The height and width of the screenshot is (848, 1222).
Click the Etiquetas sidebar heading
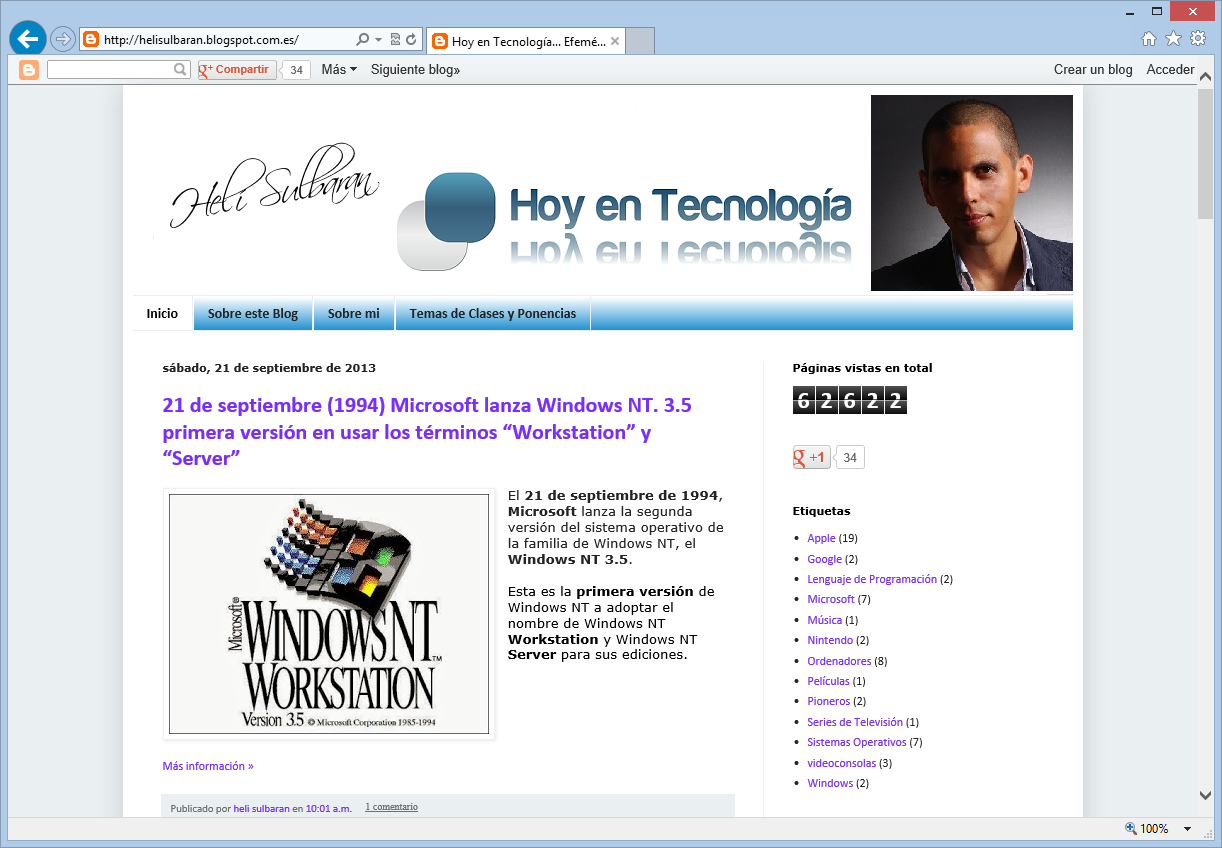(x=821, y=511)
